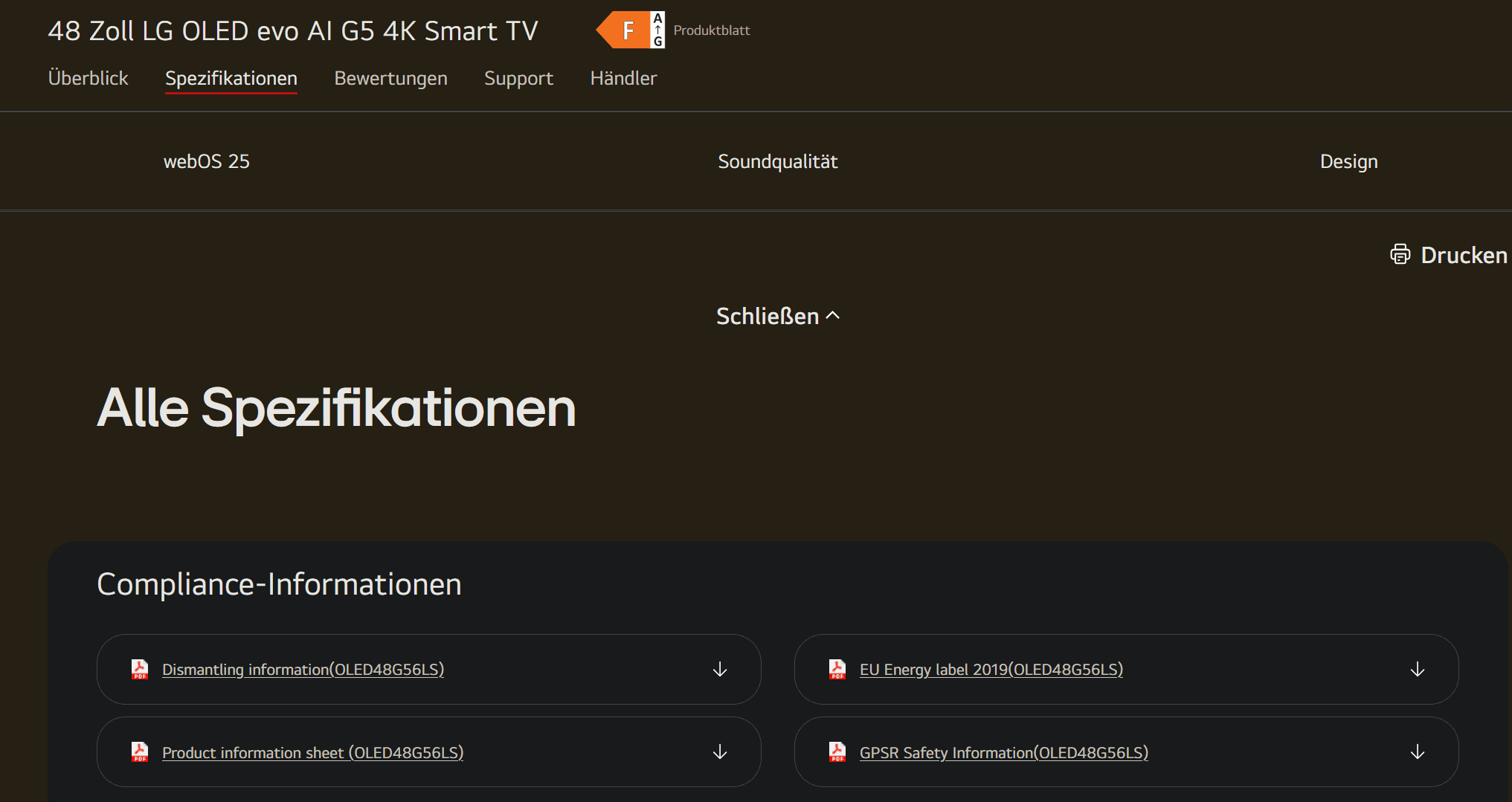Download arrow for EU Energy label 2019
Viewport: 1512px width, 802px height.
pos(1417,670)
